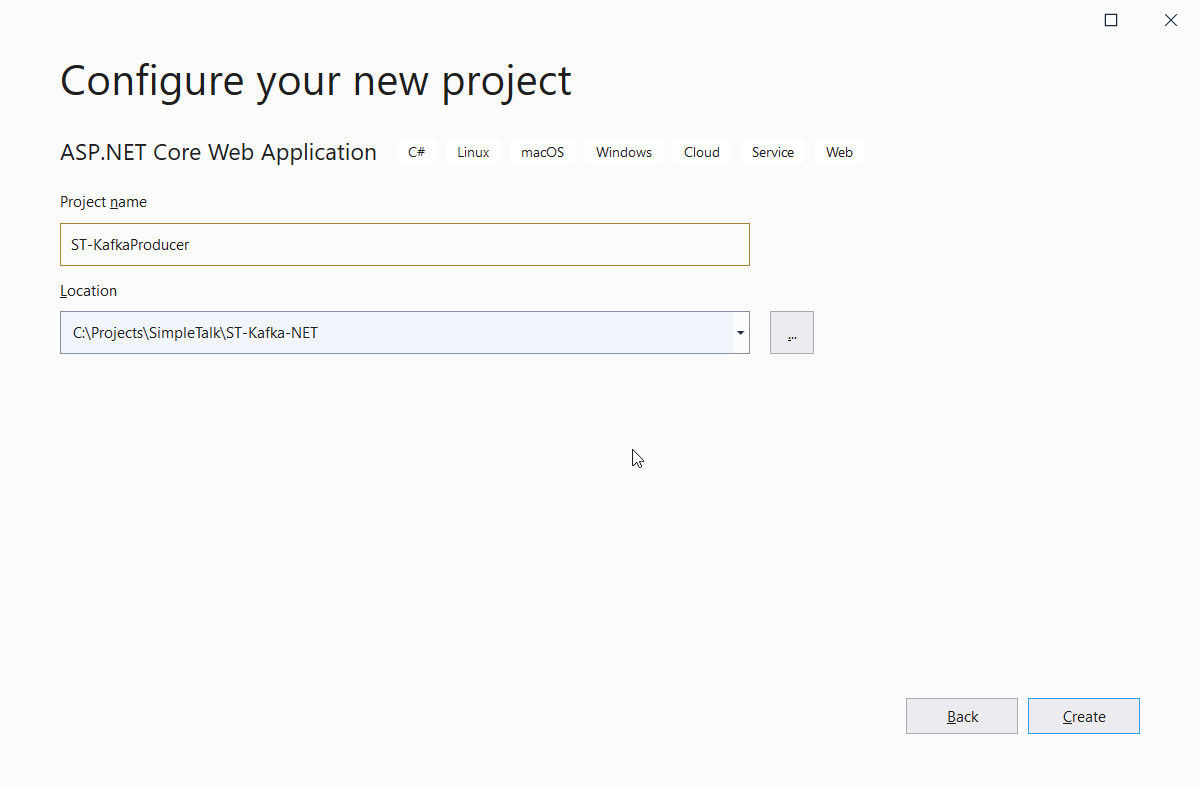Click the Linux platform tag
1200x788 pixels.
tap(473, 152)
